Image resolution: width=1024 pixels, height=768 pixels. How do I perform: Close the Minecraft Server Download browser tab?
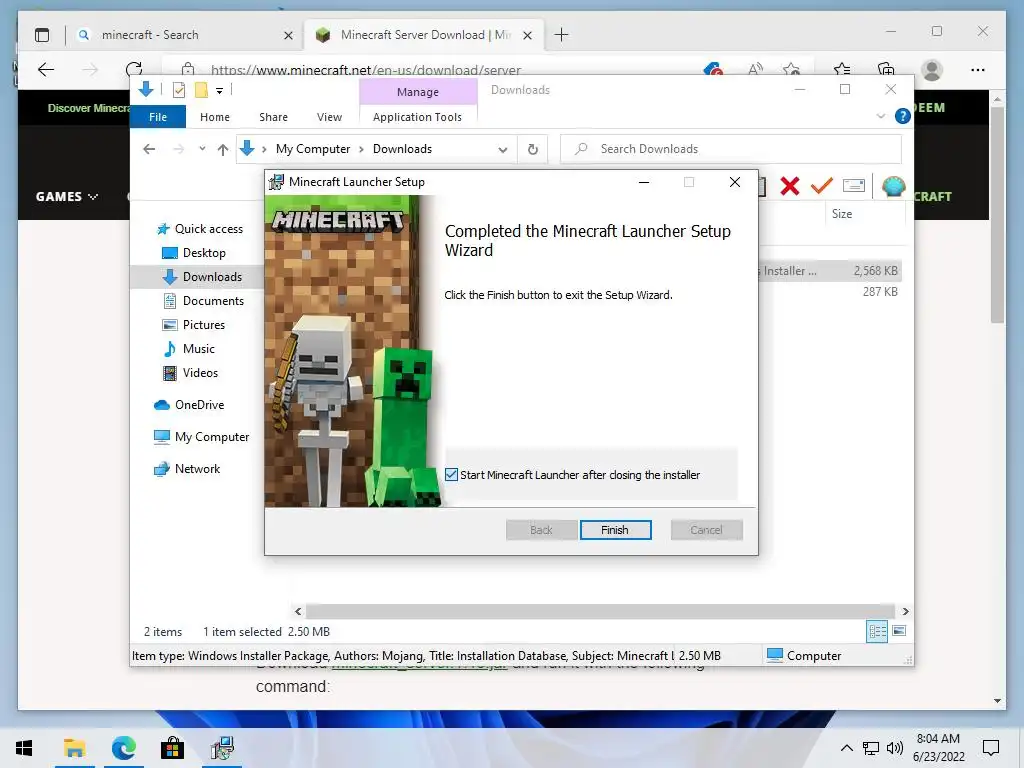[x=528, y=35]
